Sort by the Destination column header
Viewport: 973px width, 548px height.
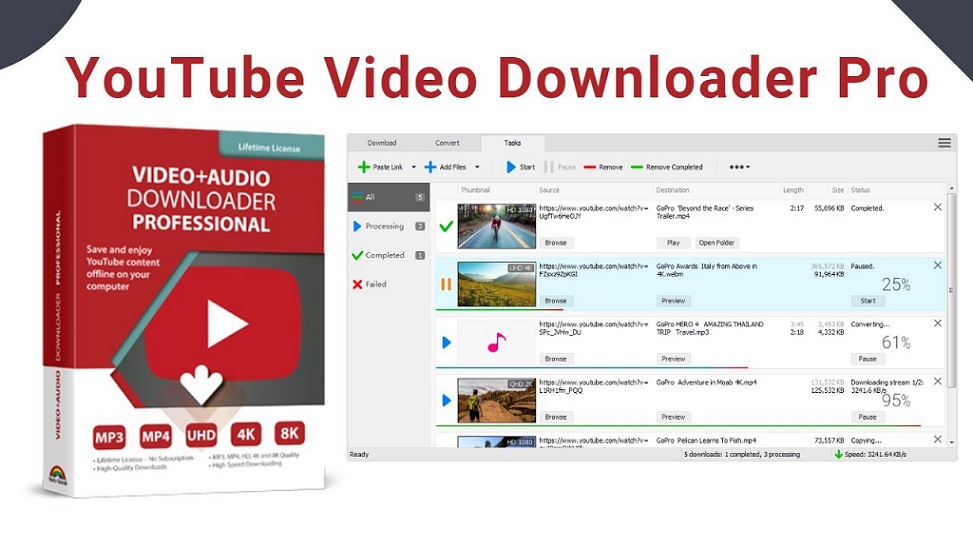tap(673, 190)
